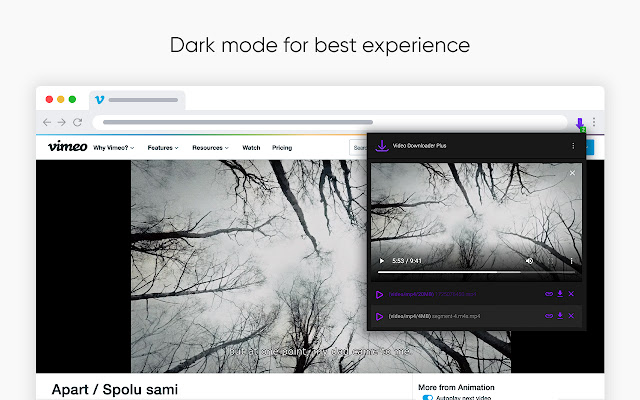The width and height of the screenshot is (640, 400).
Task: Expand the Features dropdown menu
Action: 163,148
